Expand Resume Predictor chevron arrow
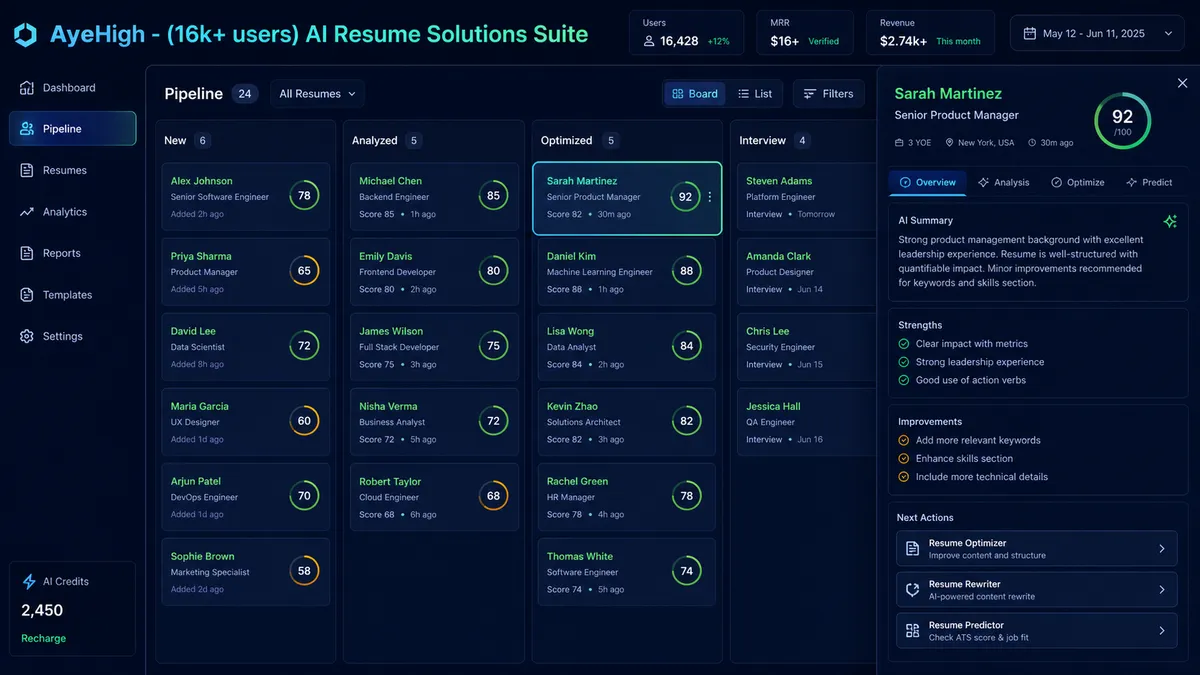 1162,631
